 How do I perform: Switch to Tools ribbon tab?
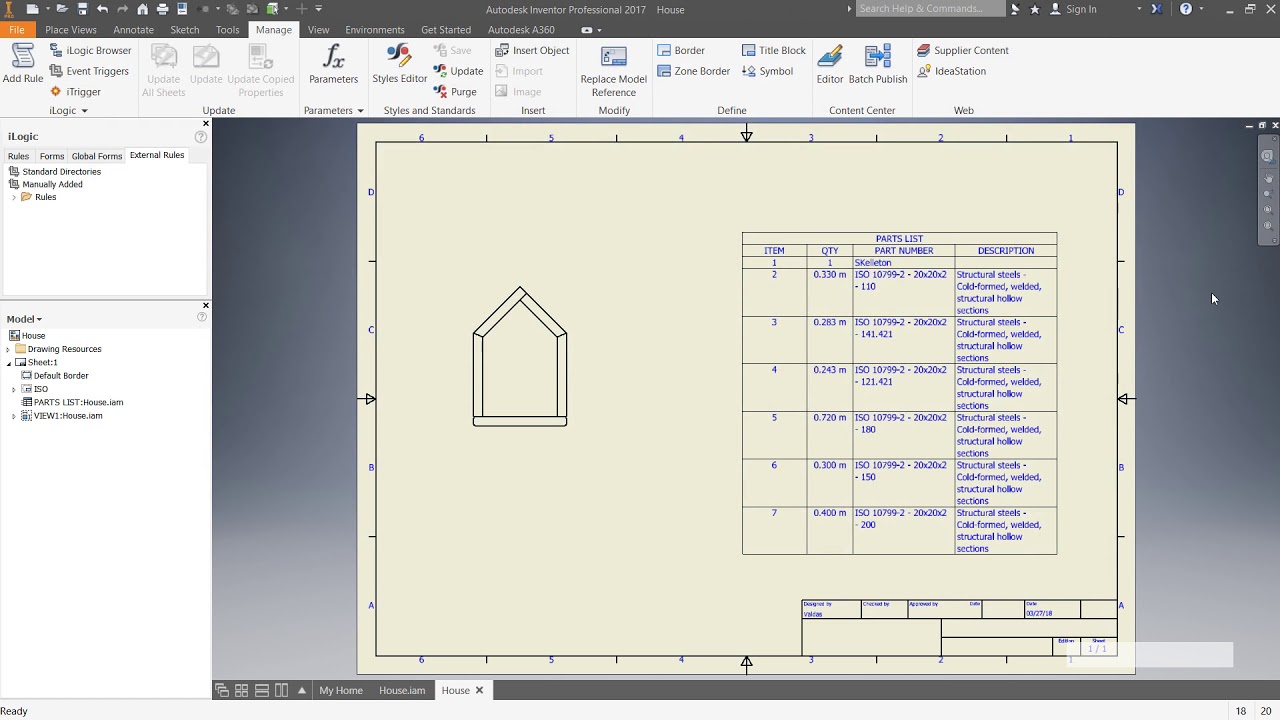(x=228, y=30)
